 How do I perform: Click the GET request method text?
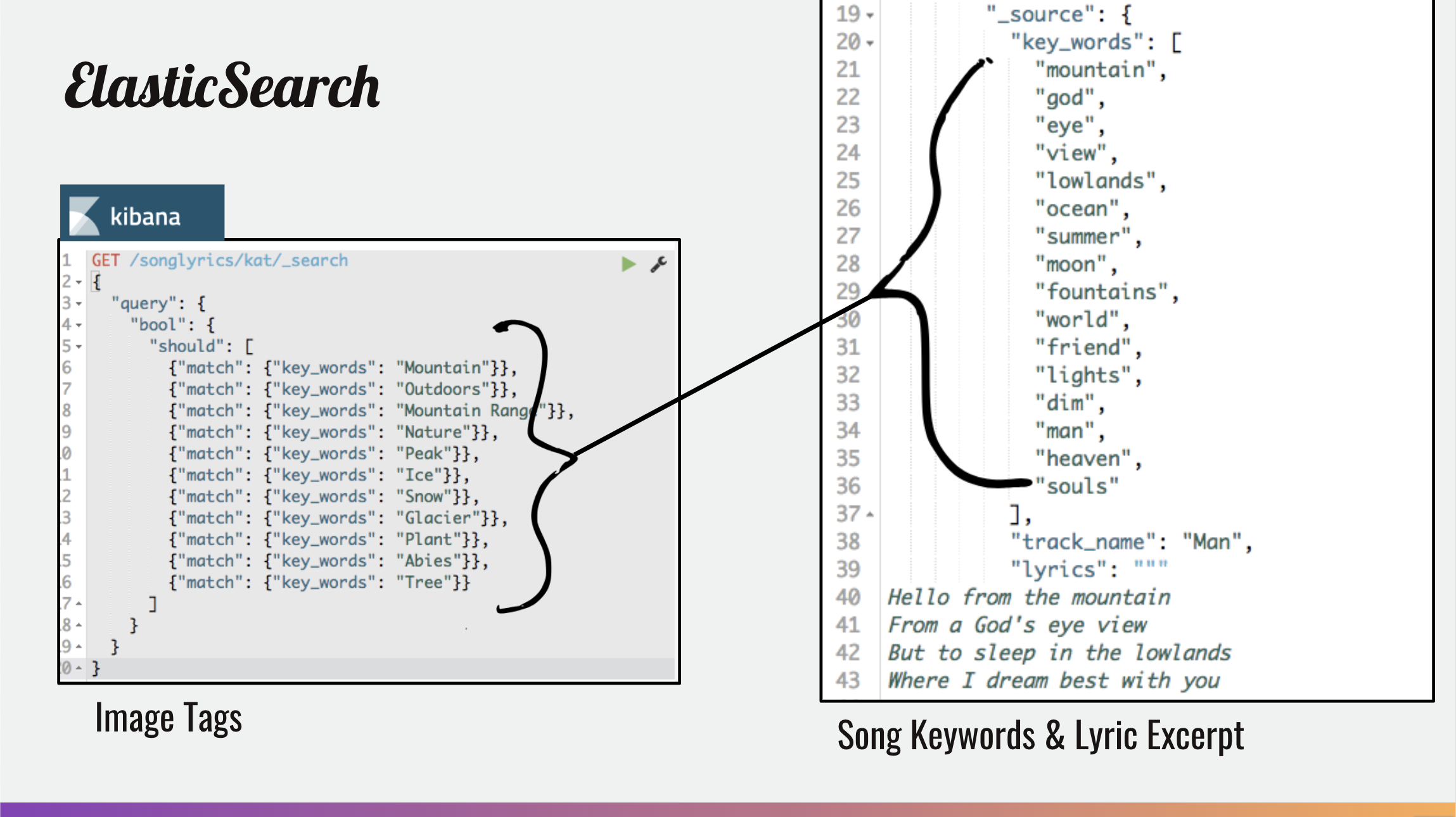coord(105,260)
